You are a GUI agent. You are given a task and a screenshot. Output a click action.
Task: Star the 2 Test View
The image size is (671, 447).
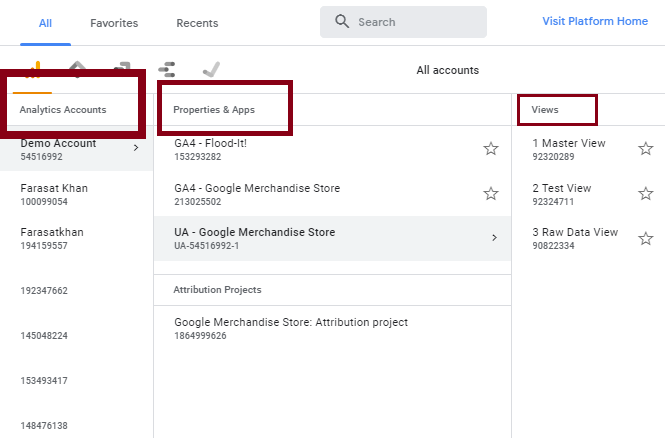point(646,194)
